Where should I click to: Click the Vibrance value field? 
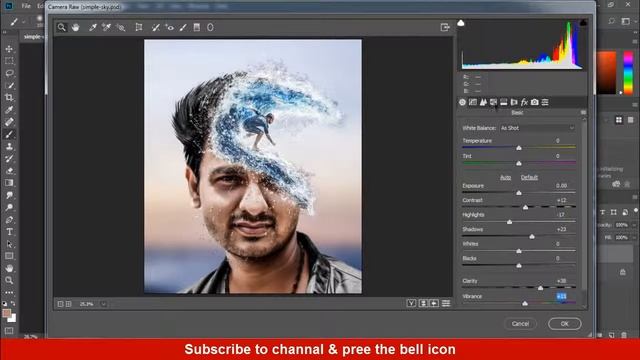point(562,296)
